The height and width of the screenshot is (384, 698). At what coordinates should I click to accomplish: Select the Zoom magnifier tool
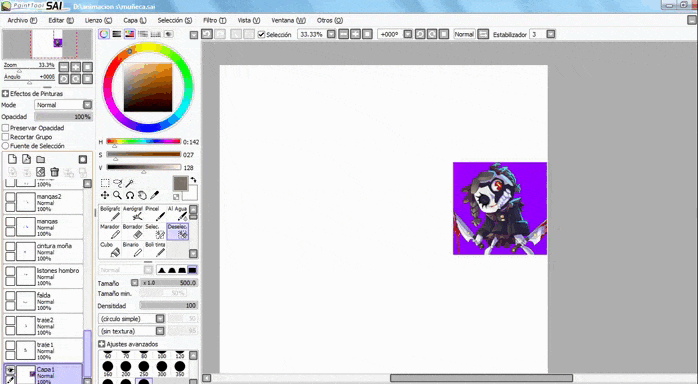[x=117, y=195]
